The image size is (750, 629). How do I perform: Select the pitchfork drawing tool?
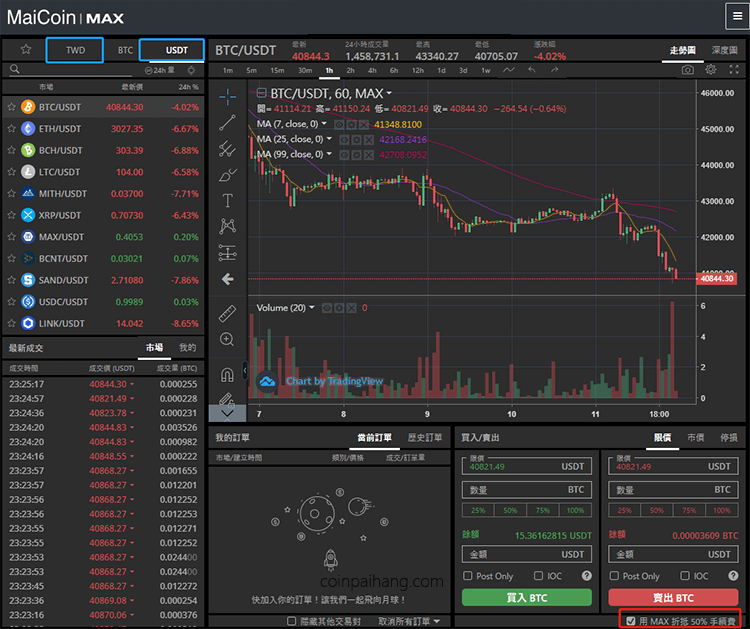[x=228, y=149]
